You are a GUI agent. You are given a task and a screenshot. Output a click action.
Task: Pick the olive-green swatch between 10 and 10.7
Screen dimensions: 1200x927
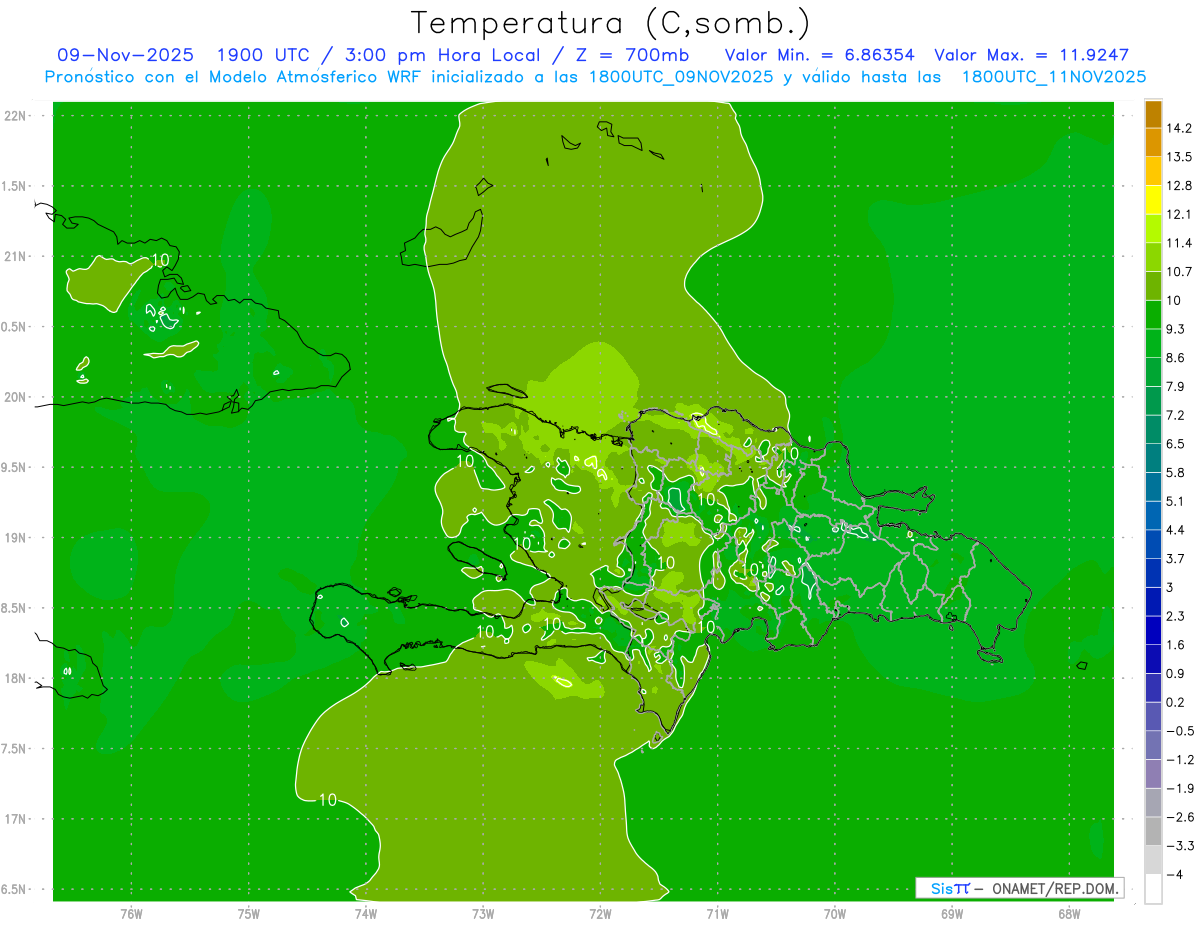(x=1153, y=286)
